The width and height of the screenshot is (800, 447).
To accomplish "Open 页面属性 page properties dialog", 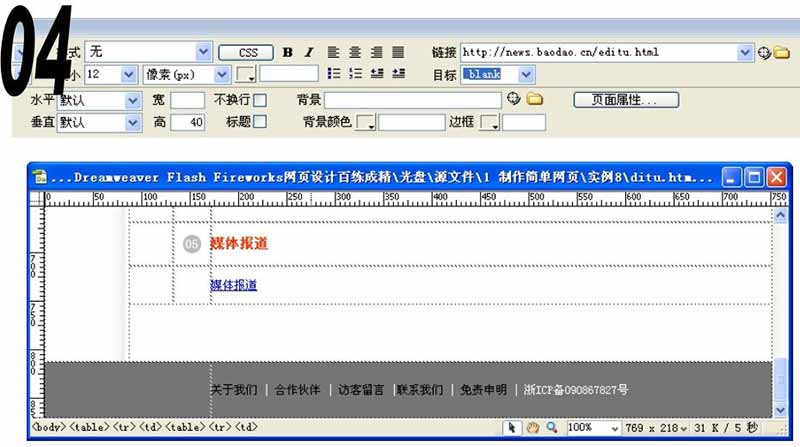I will [x=626, y=100].
